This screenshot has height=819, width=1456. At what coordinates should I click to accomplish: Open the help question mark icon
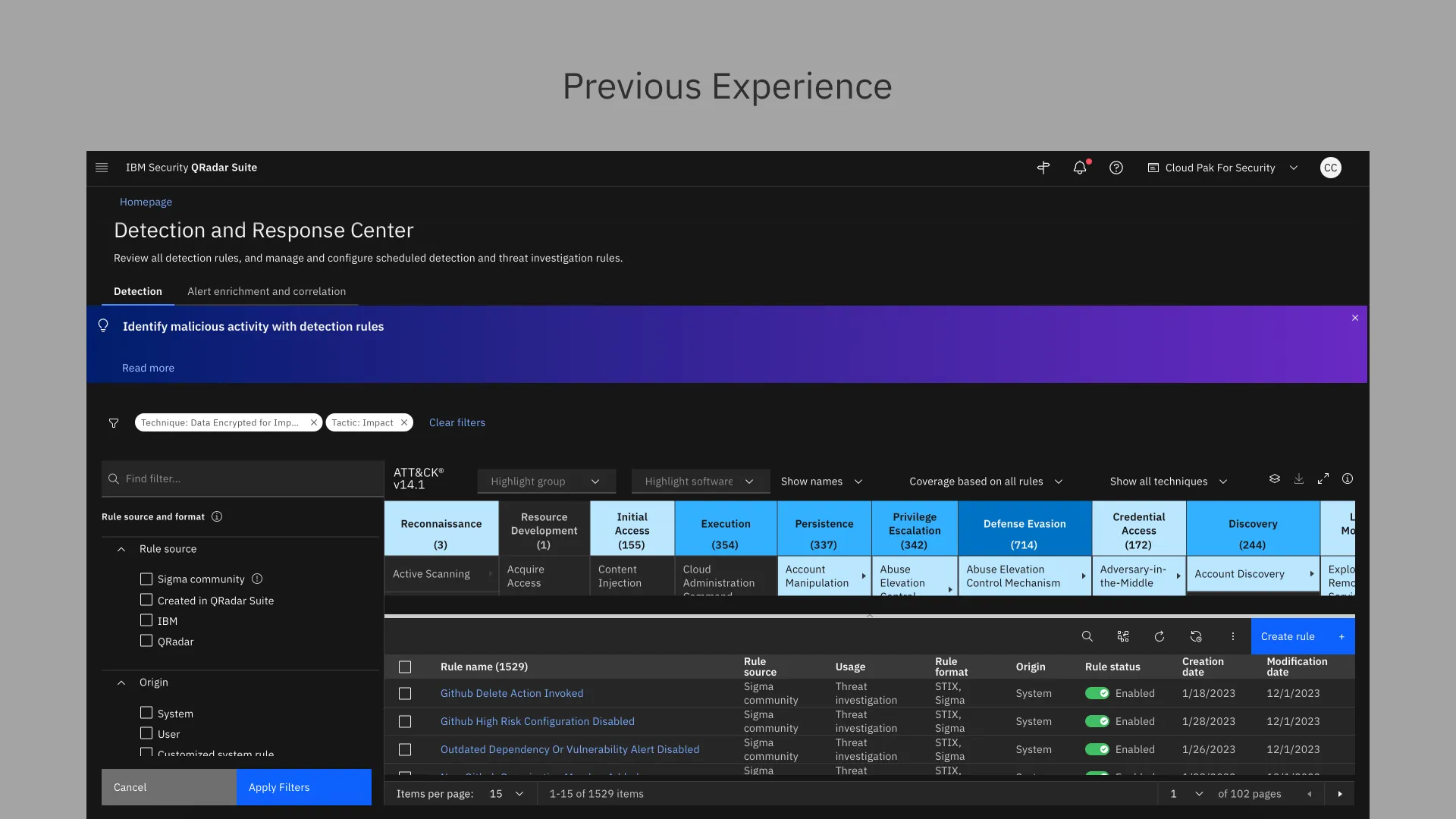1116,168
